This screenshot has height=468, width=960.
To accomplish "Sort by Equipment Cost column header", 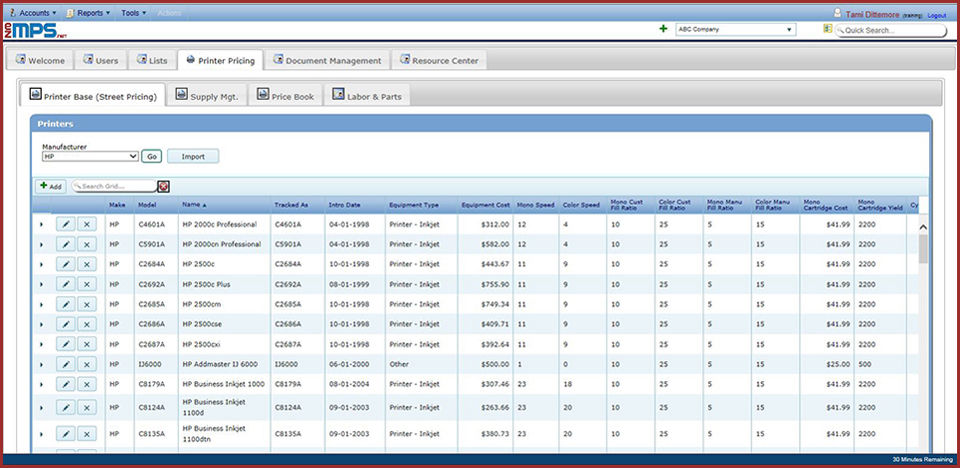I will (486, 205).
